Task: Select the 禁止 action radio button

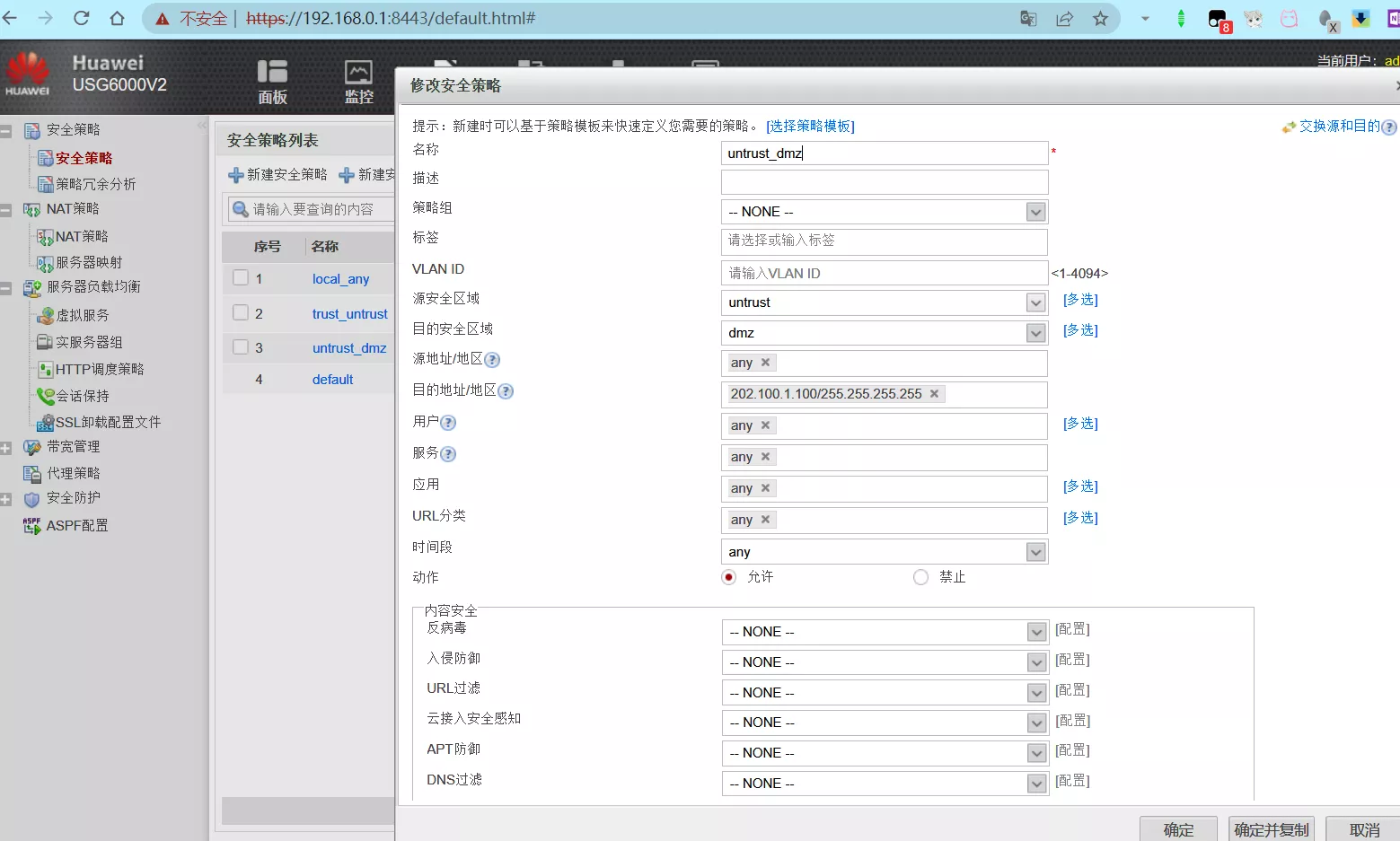Action: pyautogui.click(x=920, y=577)
